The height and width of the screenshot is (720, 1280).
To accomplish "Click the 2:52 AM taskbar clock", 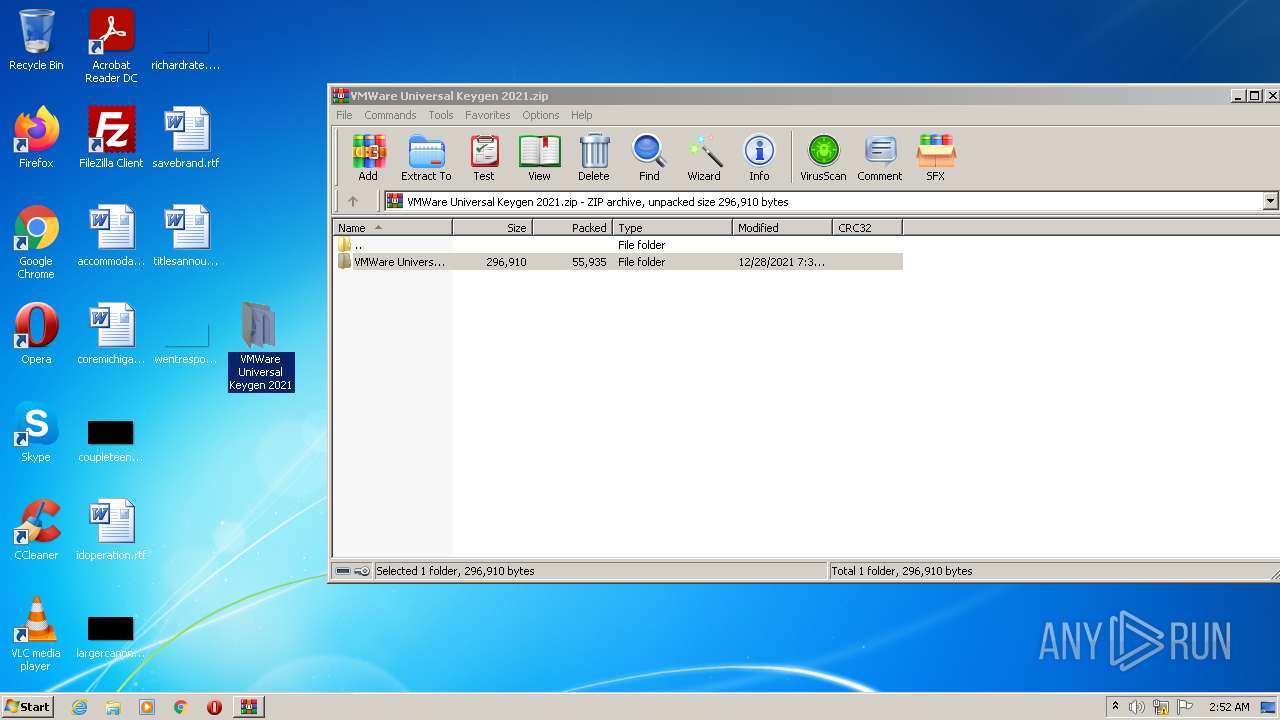I will (x=1229, y=707).
